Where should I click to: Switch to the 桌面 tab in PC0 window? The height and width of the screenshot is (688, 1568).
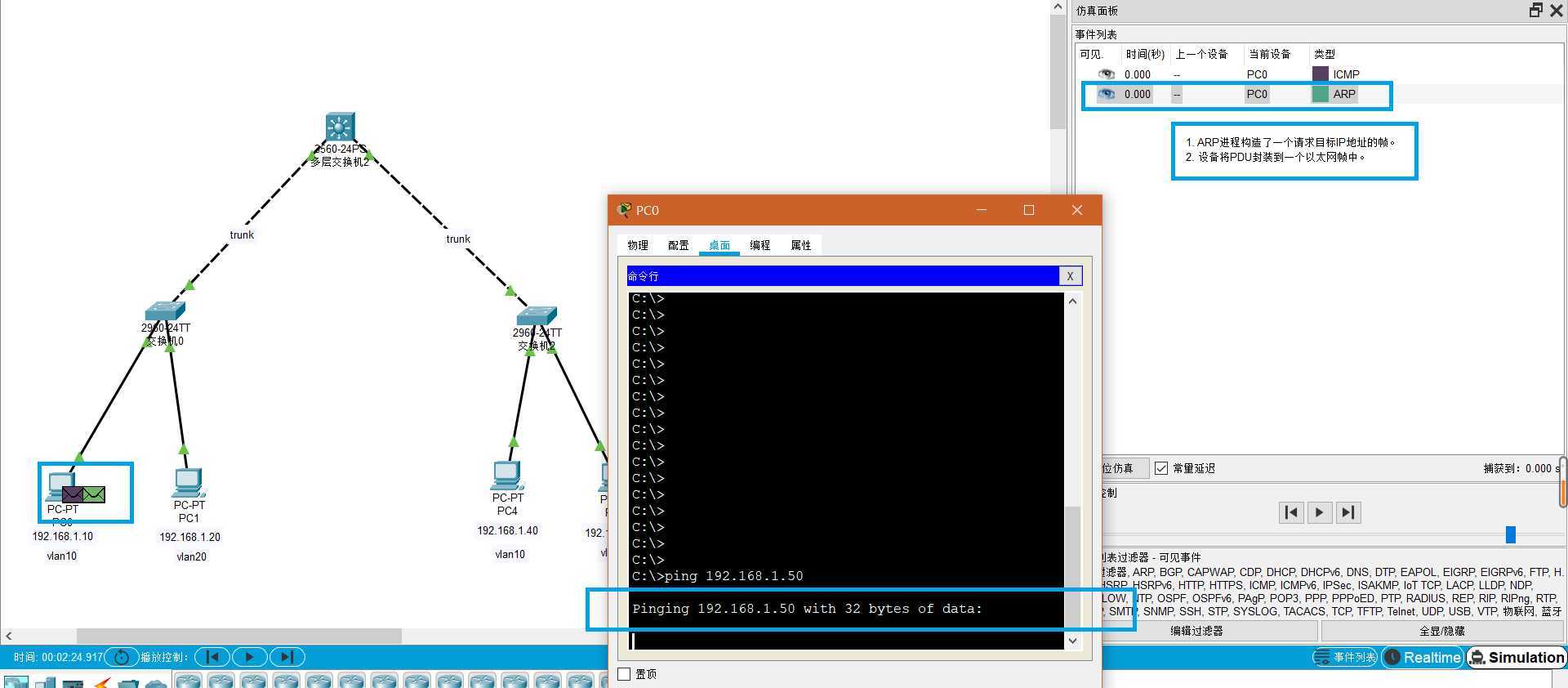(x=719, y=245)
